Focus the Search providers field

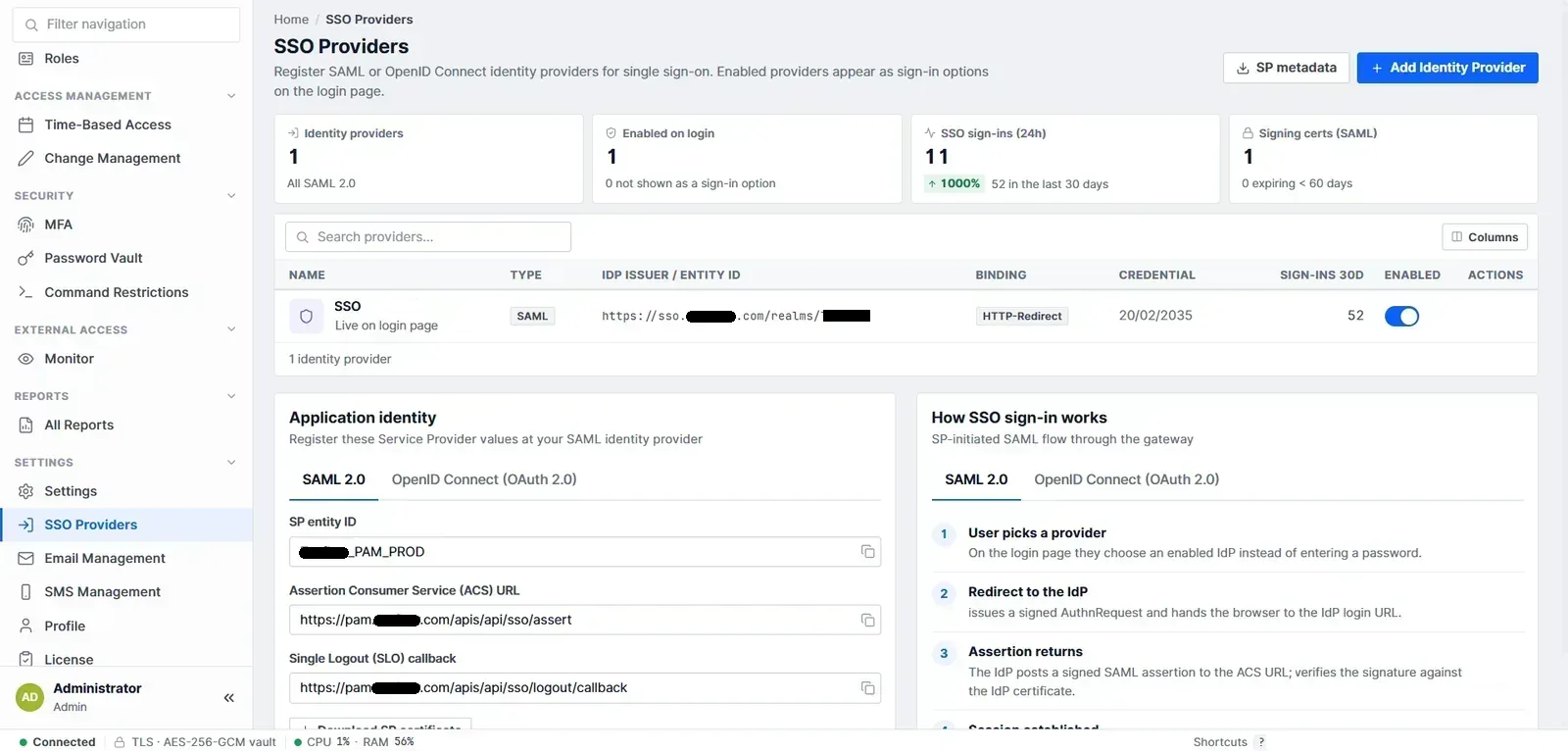click(428, 237)
